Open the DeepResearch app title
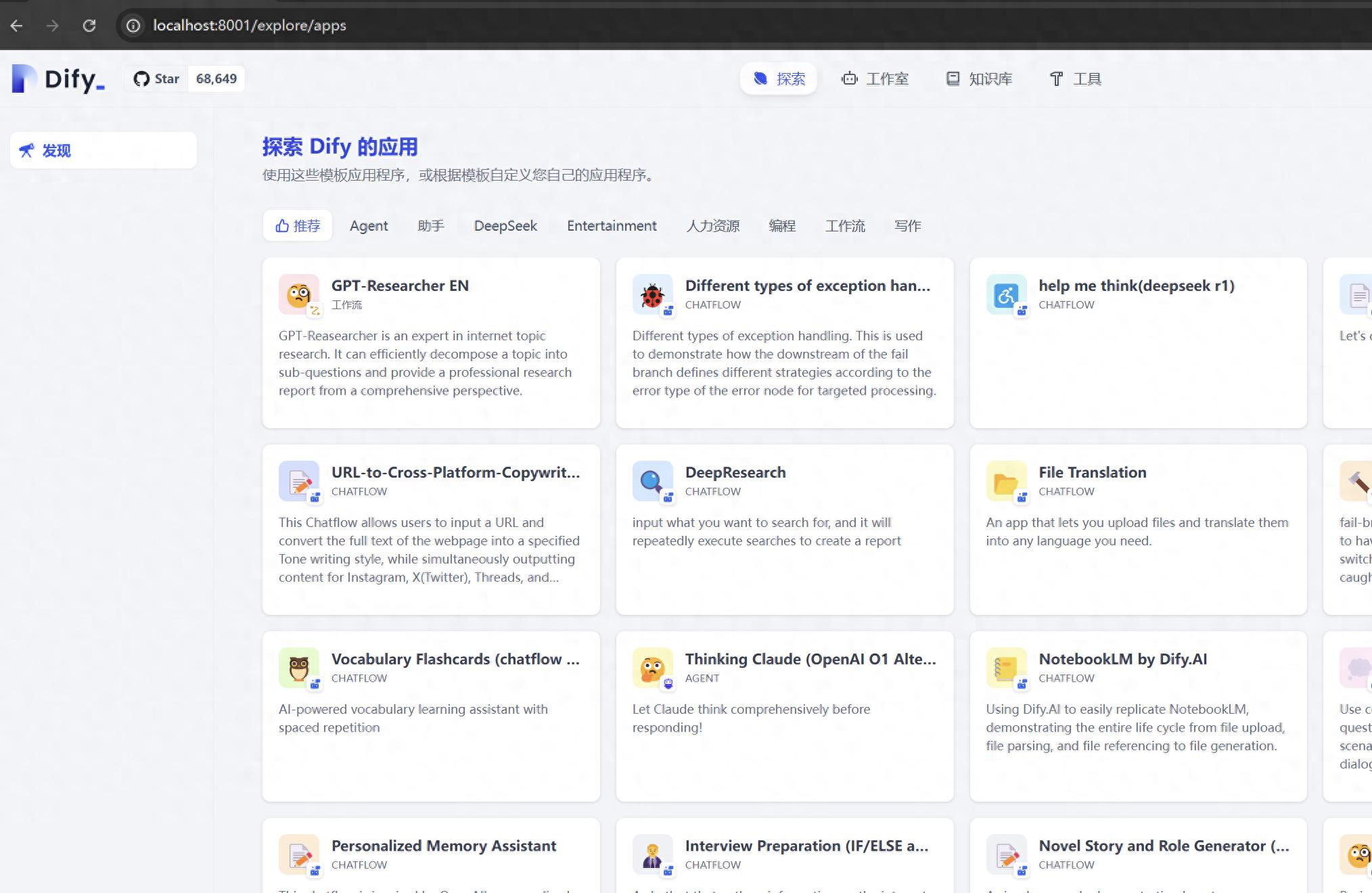The width and height of the screenshot is (1372, 893). [x=735, y=472]
